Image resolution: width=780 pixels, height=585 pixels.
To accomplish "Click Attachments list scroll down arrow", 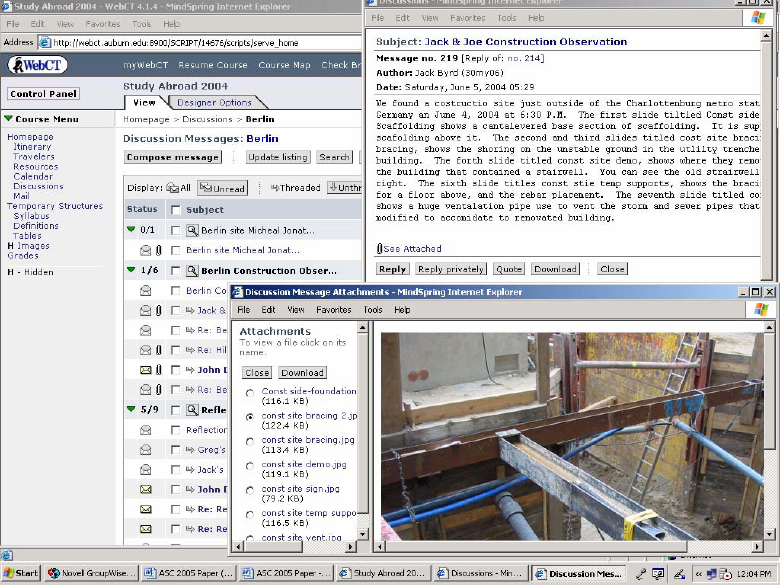I will [x=363, y=534].
